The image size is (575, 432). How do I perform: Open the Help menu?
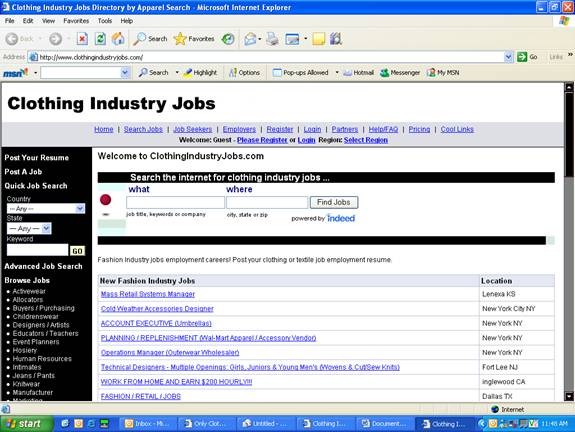click(x=127, y=21)
